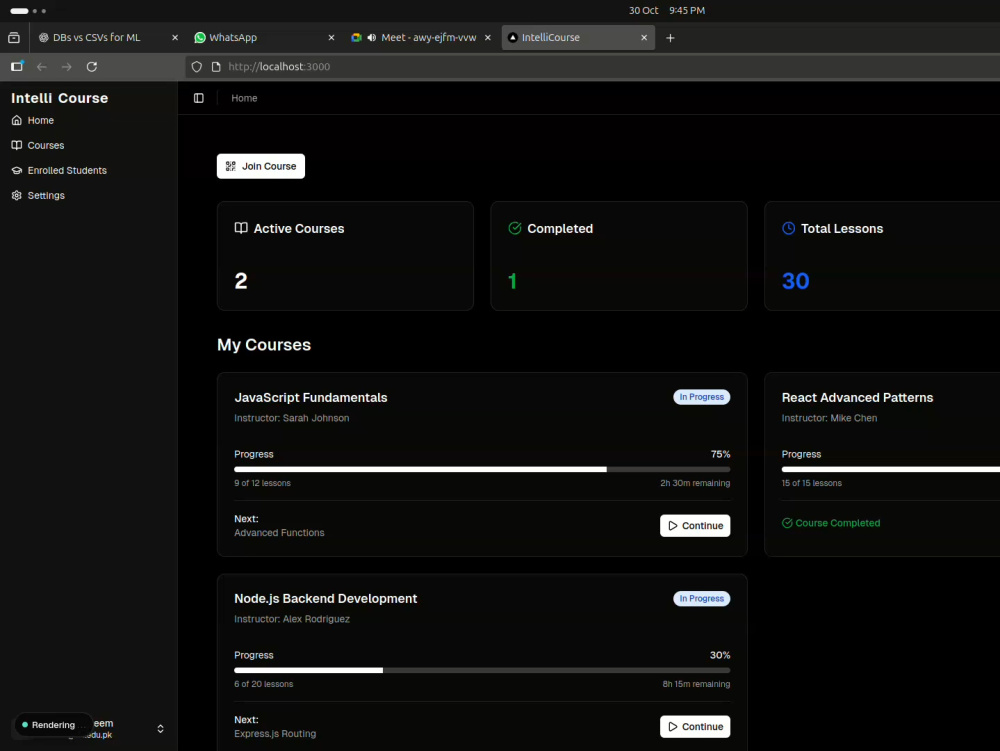Image resolution: width=1000 pixels, height=751 pixels.
Task: Click the book icon beside Active Courses
Action: click(240, 228)
